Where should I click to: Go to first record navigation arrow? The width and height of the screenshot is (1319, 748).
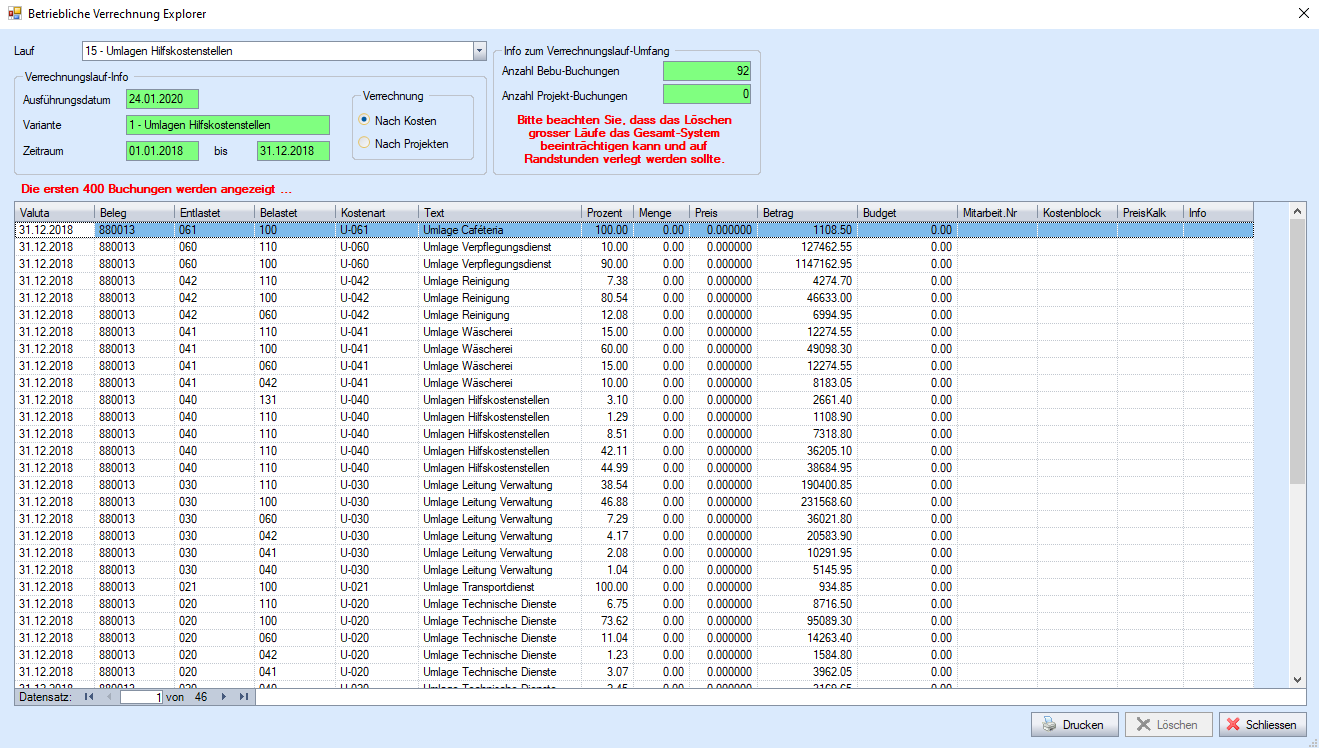[x=89, y=697]
